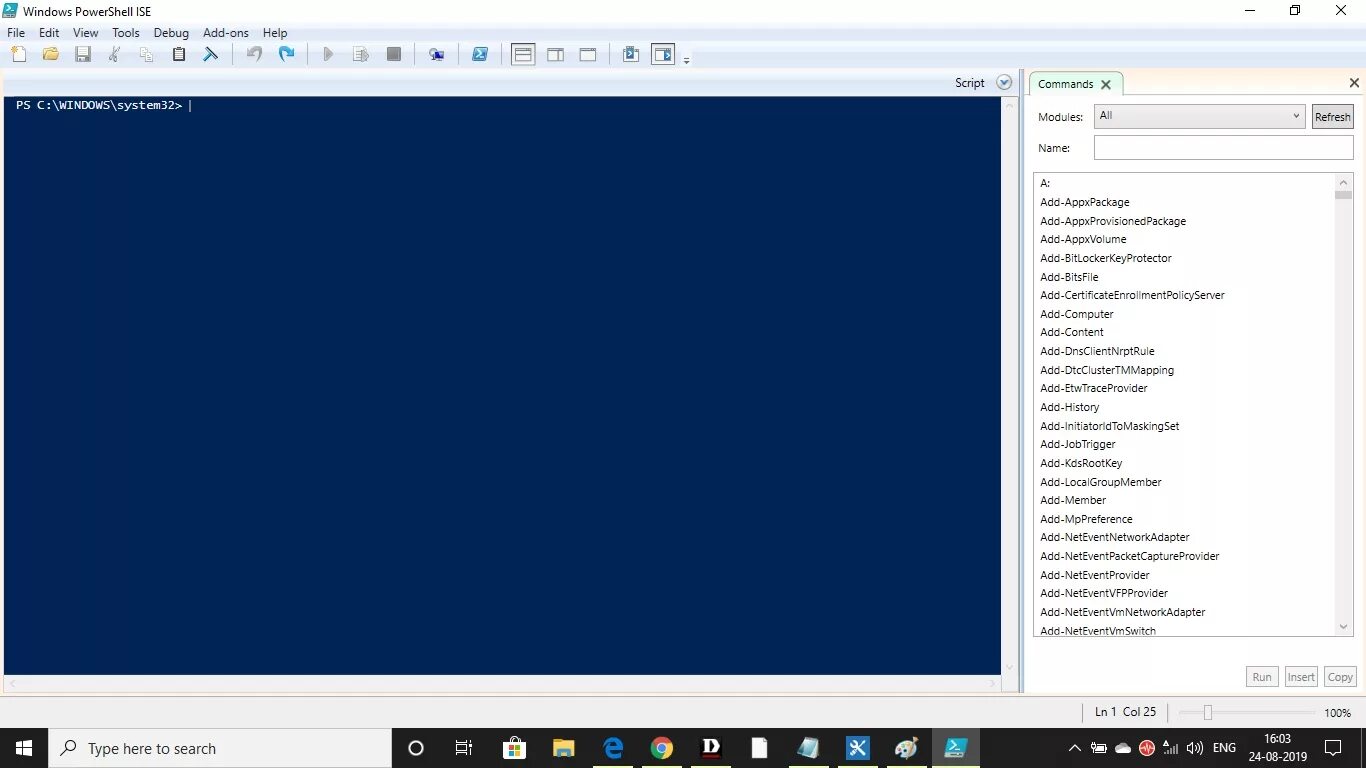
Task: Click the taskbar search box
Action: point(220,748)
